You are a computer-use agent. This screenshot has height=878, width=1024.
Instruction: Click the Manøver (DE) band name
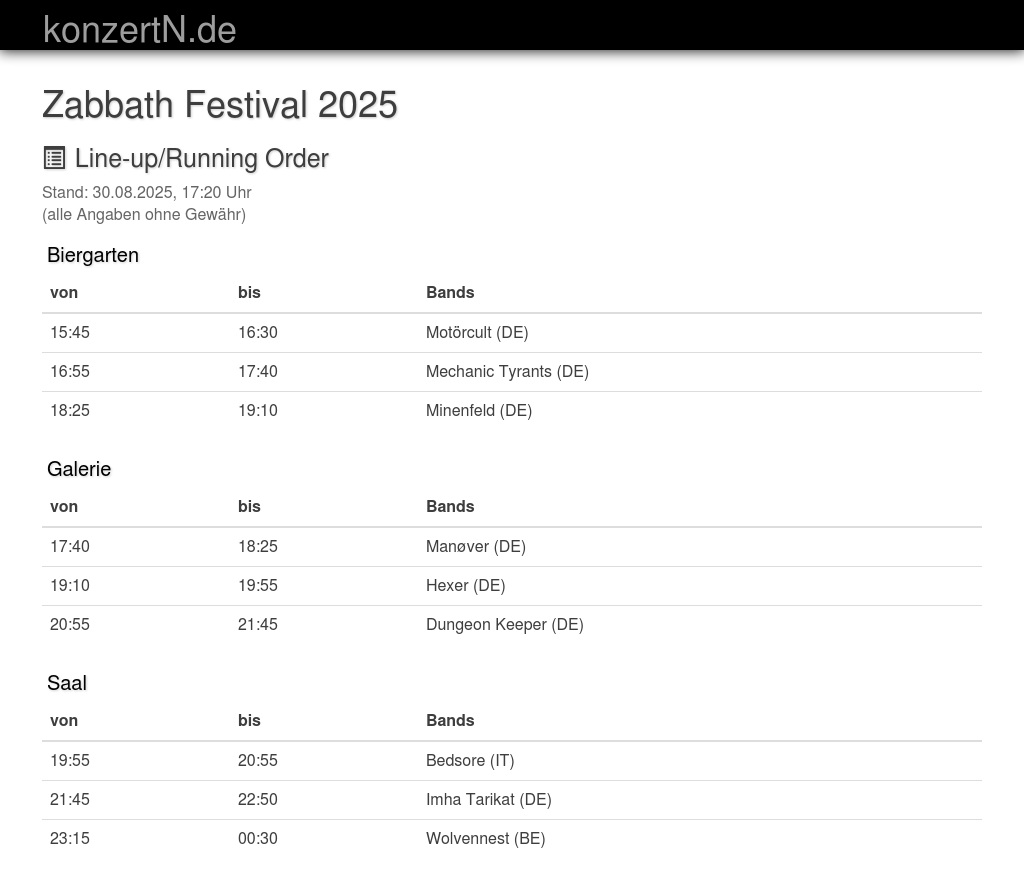476,546
